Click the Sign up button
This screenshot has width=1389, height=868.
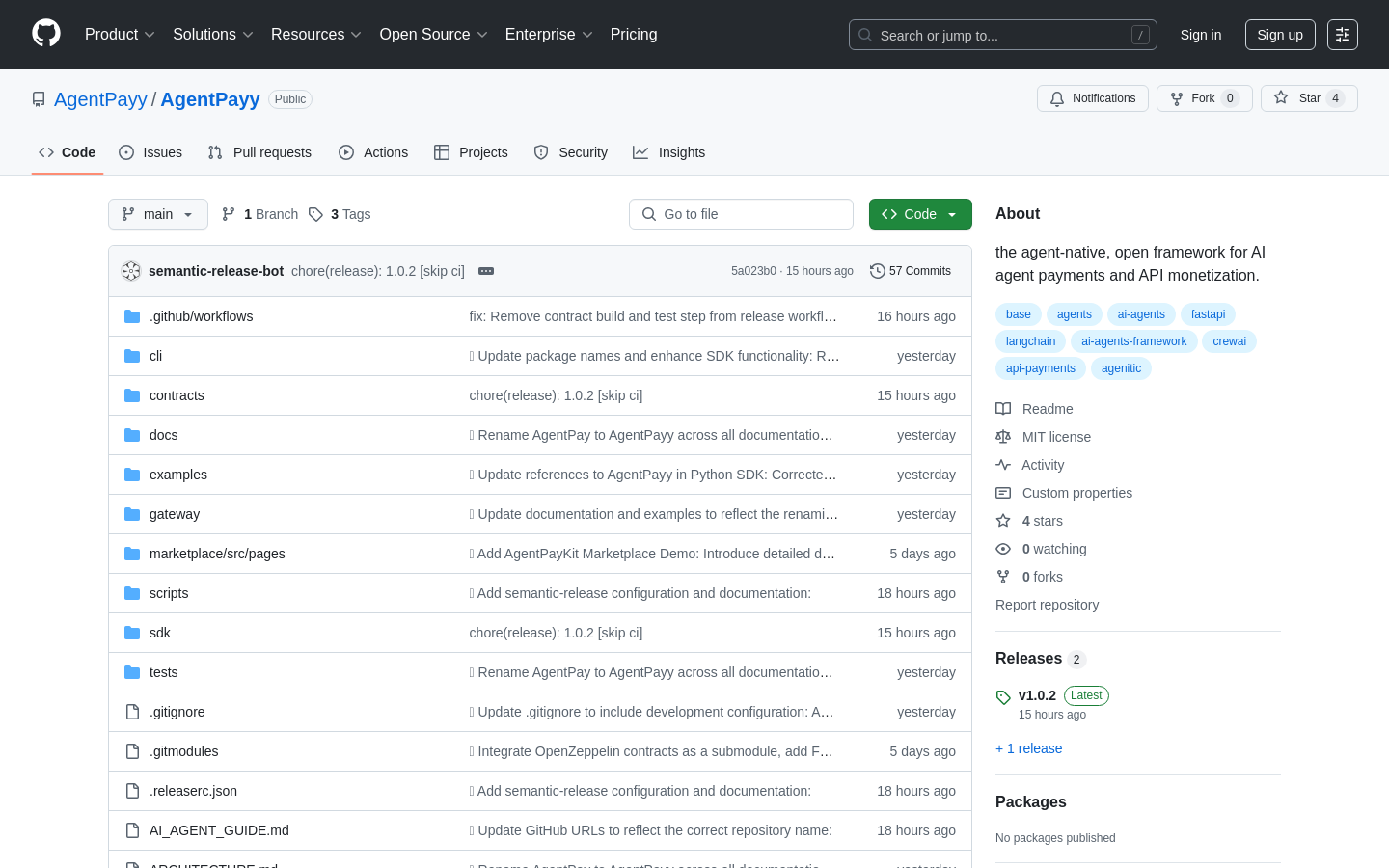(x=1280, y=35)
